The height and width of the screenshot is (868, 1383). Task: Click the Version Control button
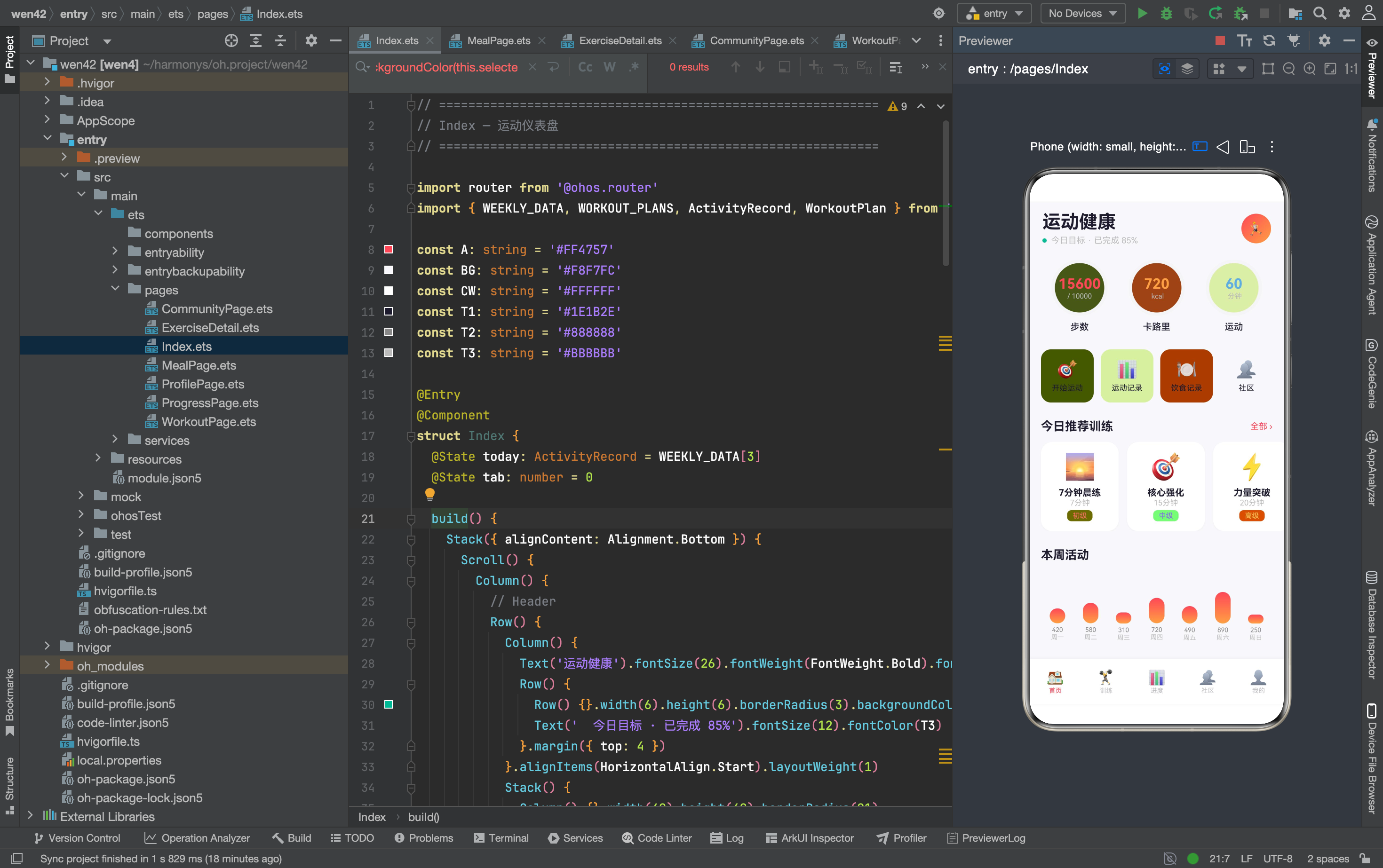(77, 838)
